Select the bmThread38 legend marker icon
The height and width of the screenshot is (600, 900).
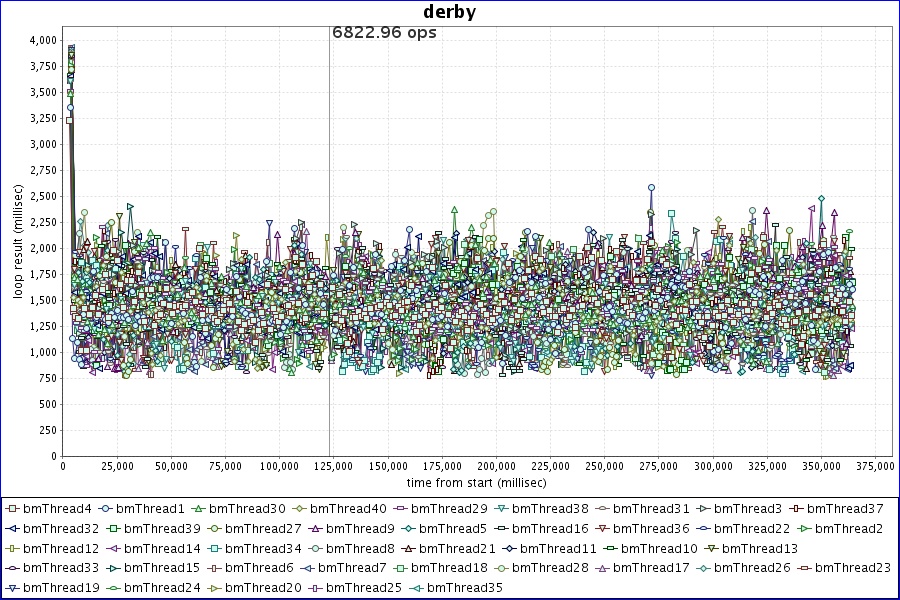501,509
